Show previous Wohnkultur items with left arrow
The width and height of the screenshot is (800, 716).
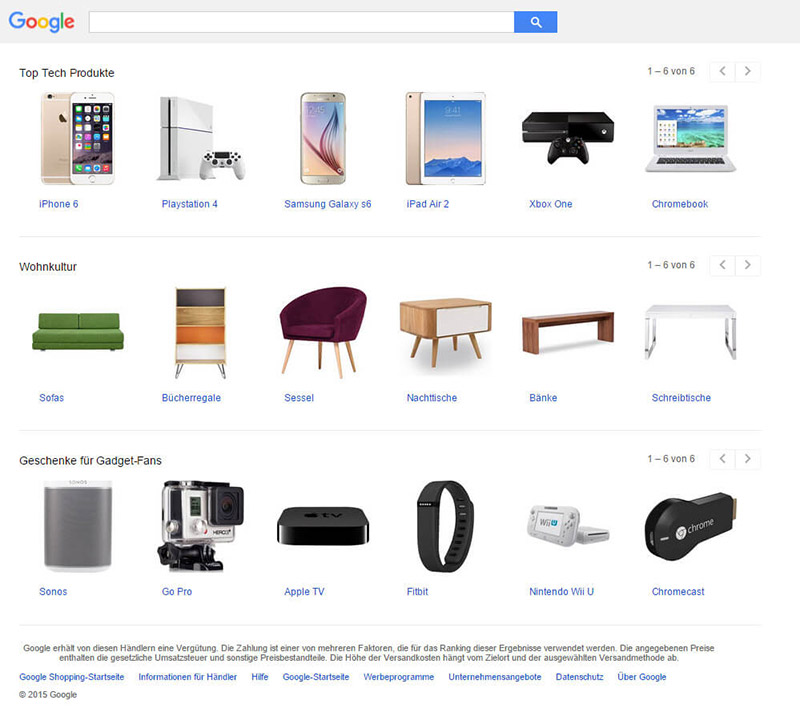point(722,265)
